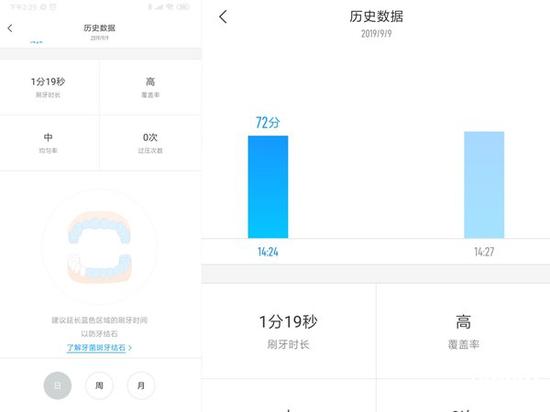The width and height of the screenshot is (550, 412).
Task: Tap the 14:27 time label
Action: 484,251
